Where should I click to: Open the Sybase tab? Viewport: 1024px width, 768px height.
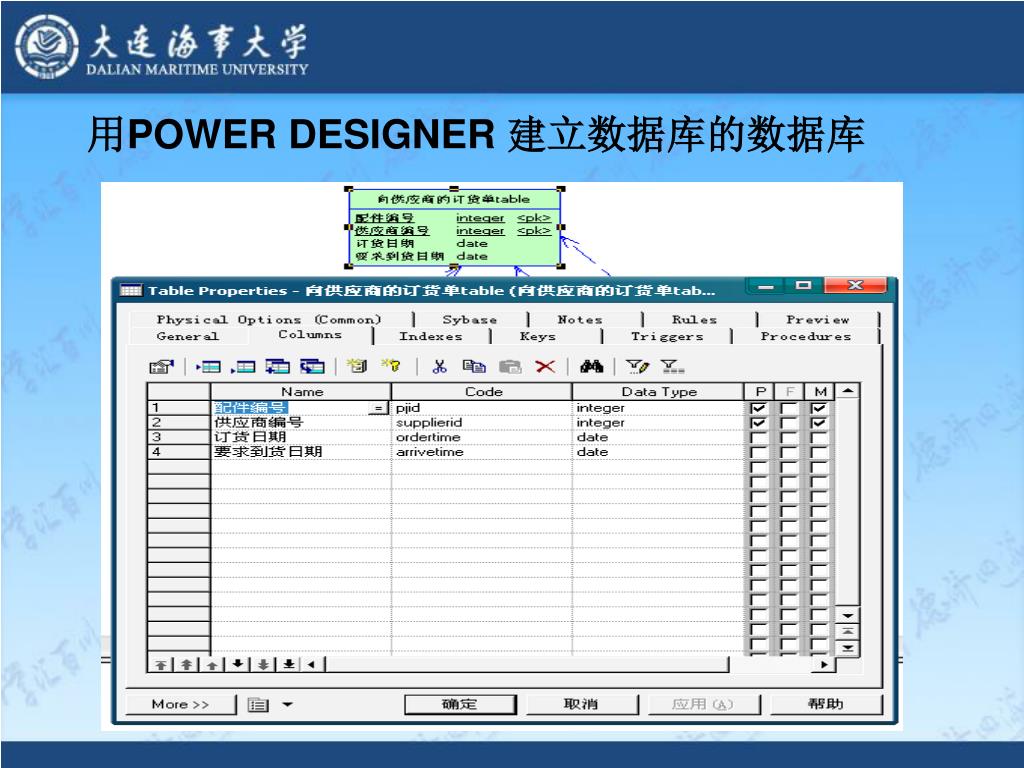(470, 319)
